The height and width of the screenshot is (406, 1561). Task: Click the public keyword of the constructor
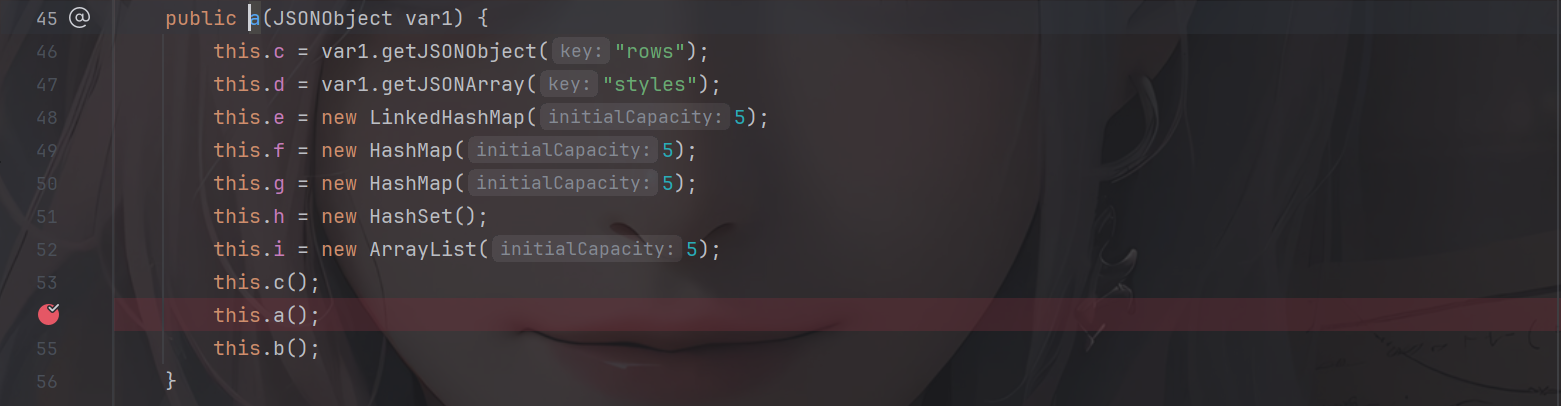[x=201, y=18]
